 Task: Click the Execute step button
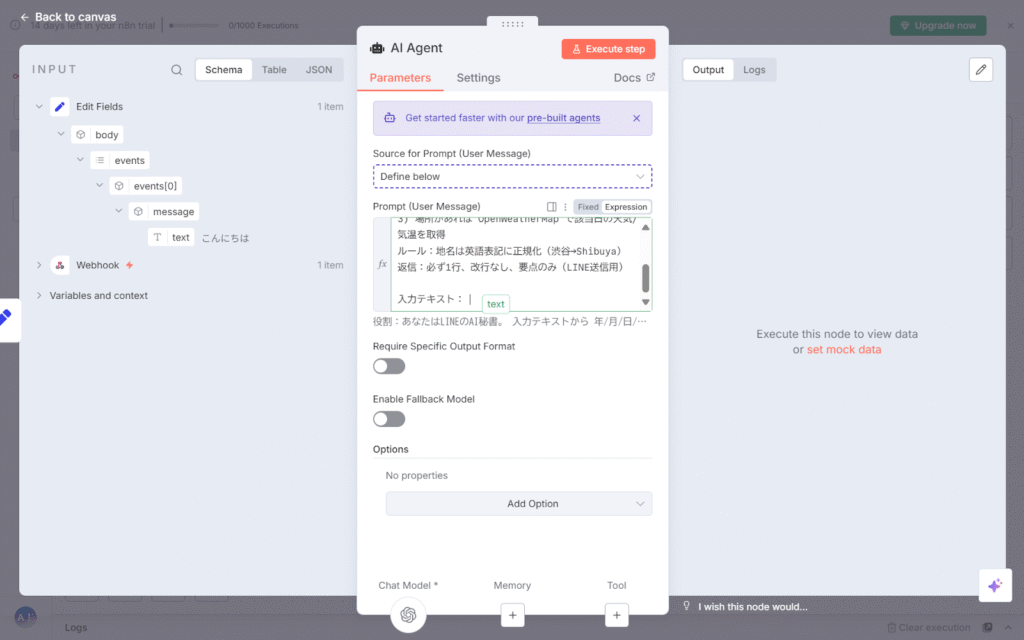(x=608, y=49)
